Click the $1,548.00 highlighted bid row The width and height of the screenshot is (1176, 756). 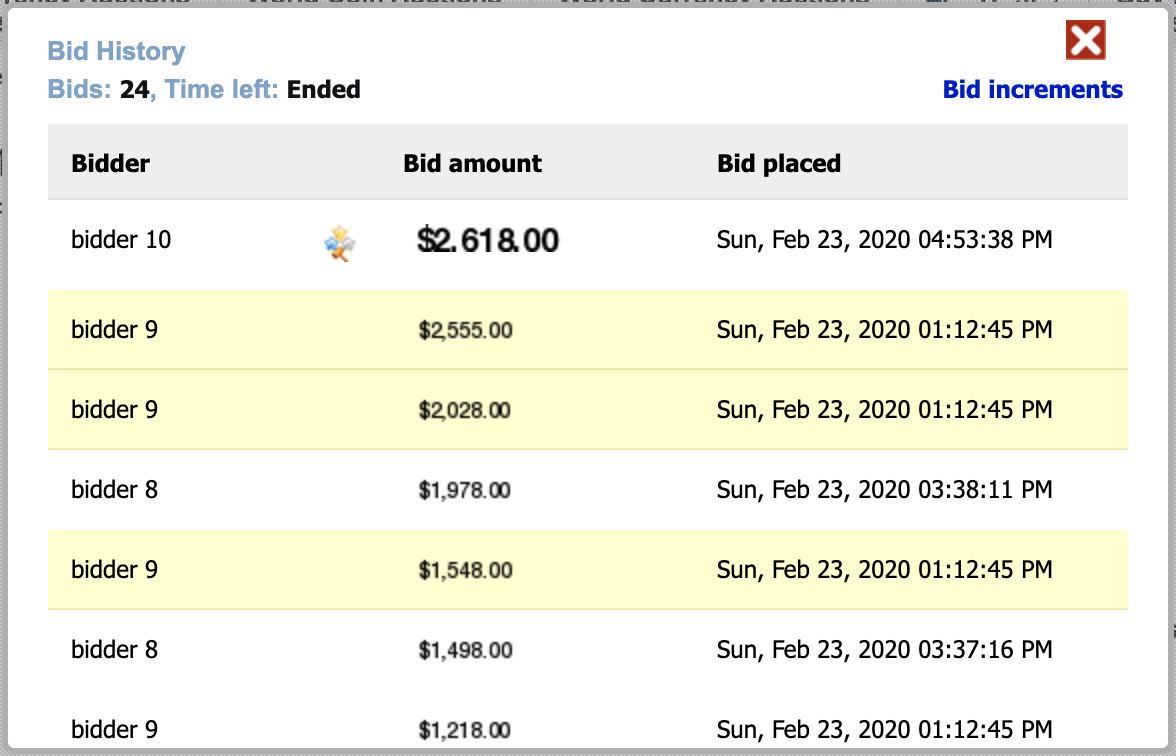click(588, 570)
